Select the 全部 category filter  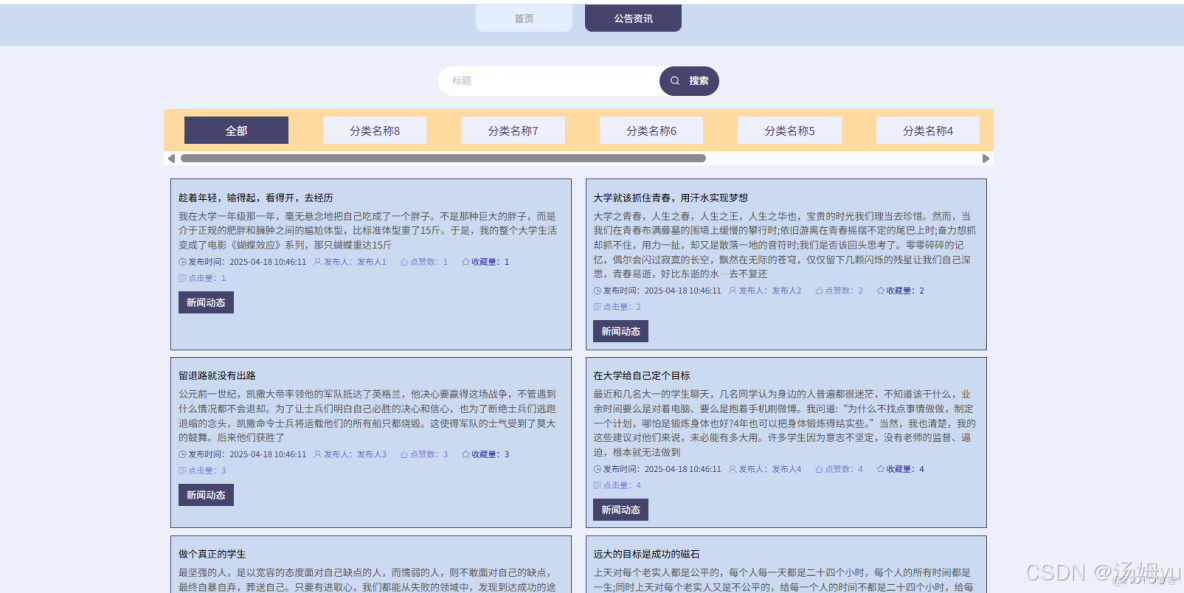click(236, 130)
